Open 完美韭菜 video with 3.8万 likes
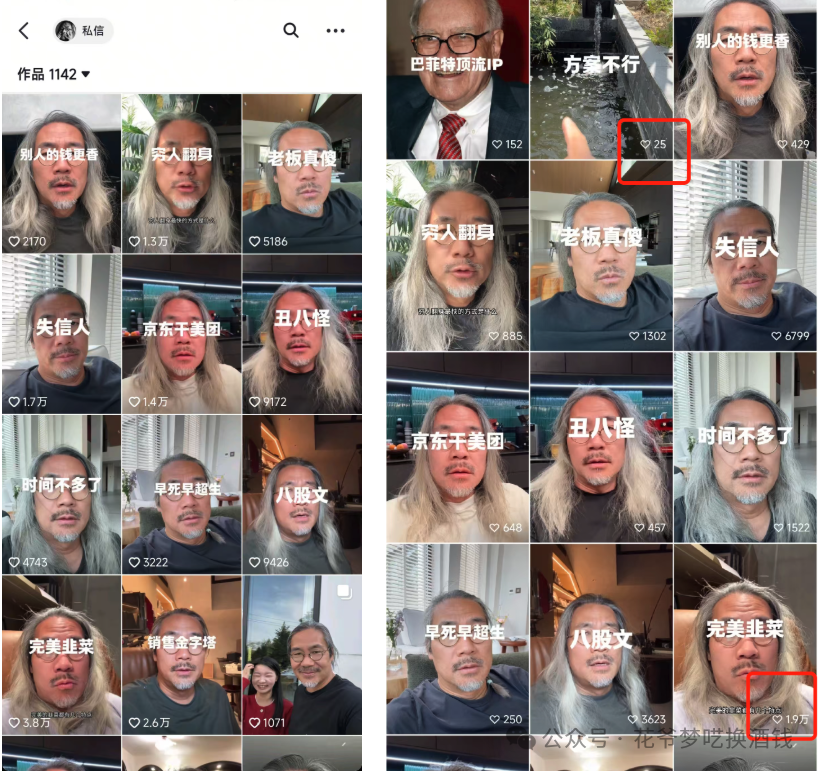The height and width of the screenshot is (771, 819). [x=61, y=655]
